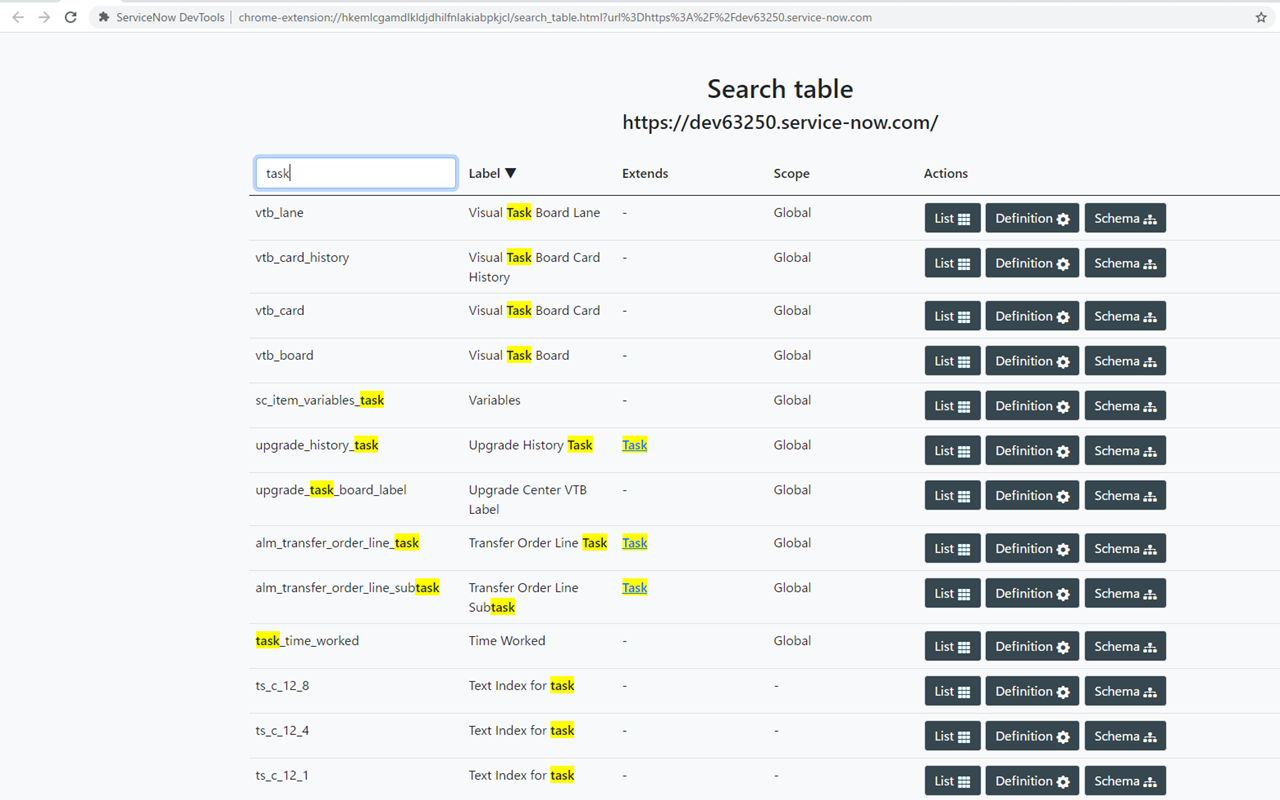
Task: Click the Upgrade Center VTB Label cell
Action: (x=528, y=500)
